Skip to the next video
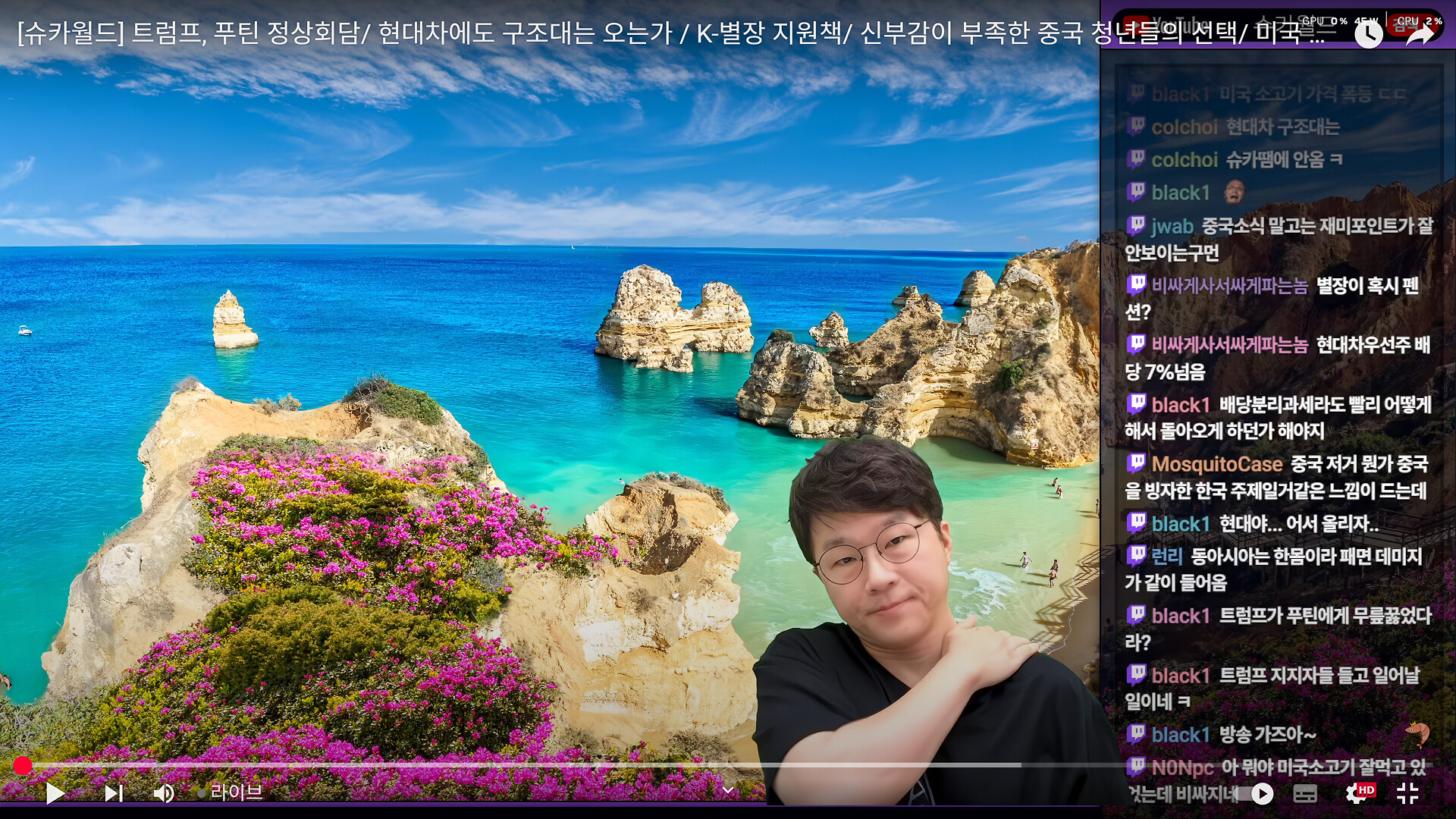Screen dimensions: 1456x819 [x=114, y=793]
